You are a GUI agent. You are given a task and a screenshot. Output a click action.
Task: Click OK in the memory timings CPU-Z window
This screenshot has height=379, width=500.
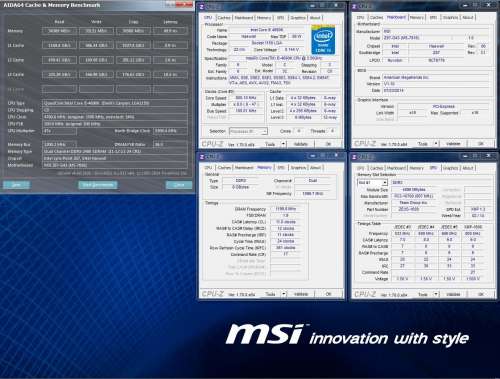click(x=328, y=294)
